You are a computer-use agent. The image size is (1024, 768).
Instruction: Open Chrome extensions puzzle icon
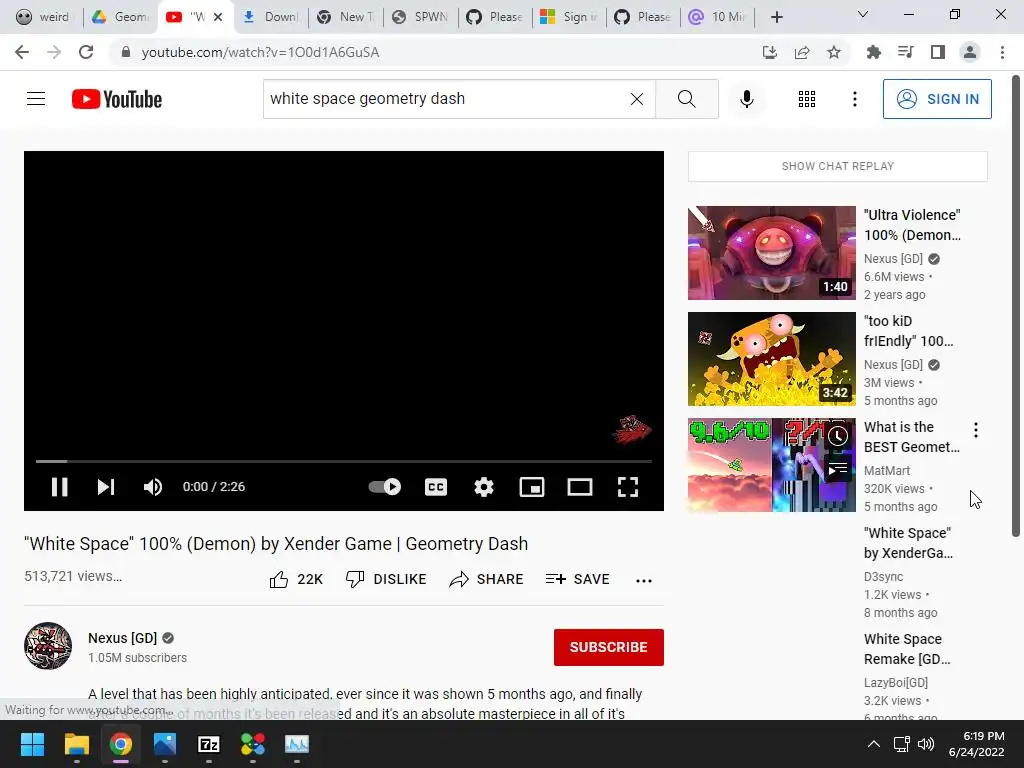click(874, 52)
